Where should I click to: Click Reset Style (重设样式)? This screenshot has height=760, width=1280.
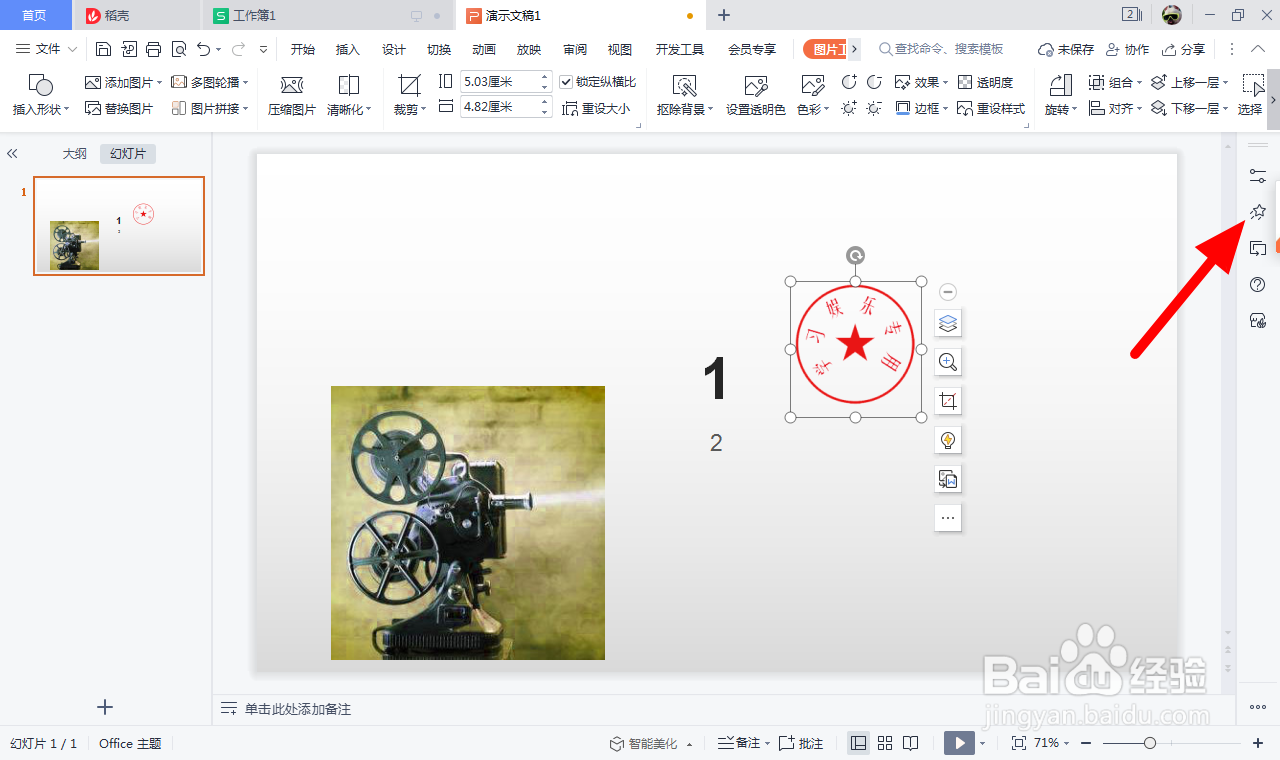click(x=991, y=108)
